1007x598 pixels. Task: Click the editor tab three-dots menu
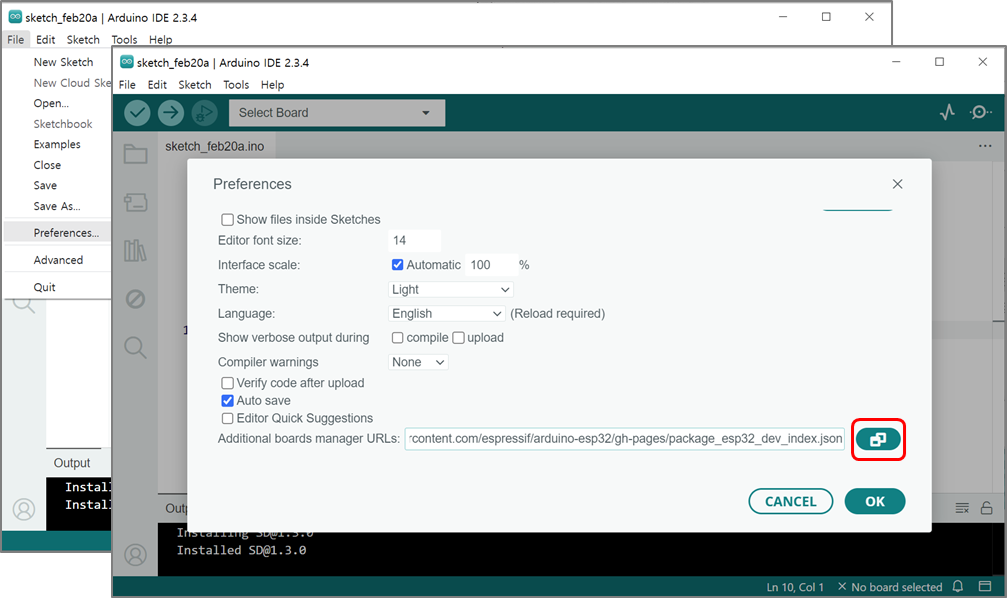click(985, 146)
